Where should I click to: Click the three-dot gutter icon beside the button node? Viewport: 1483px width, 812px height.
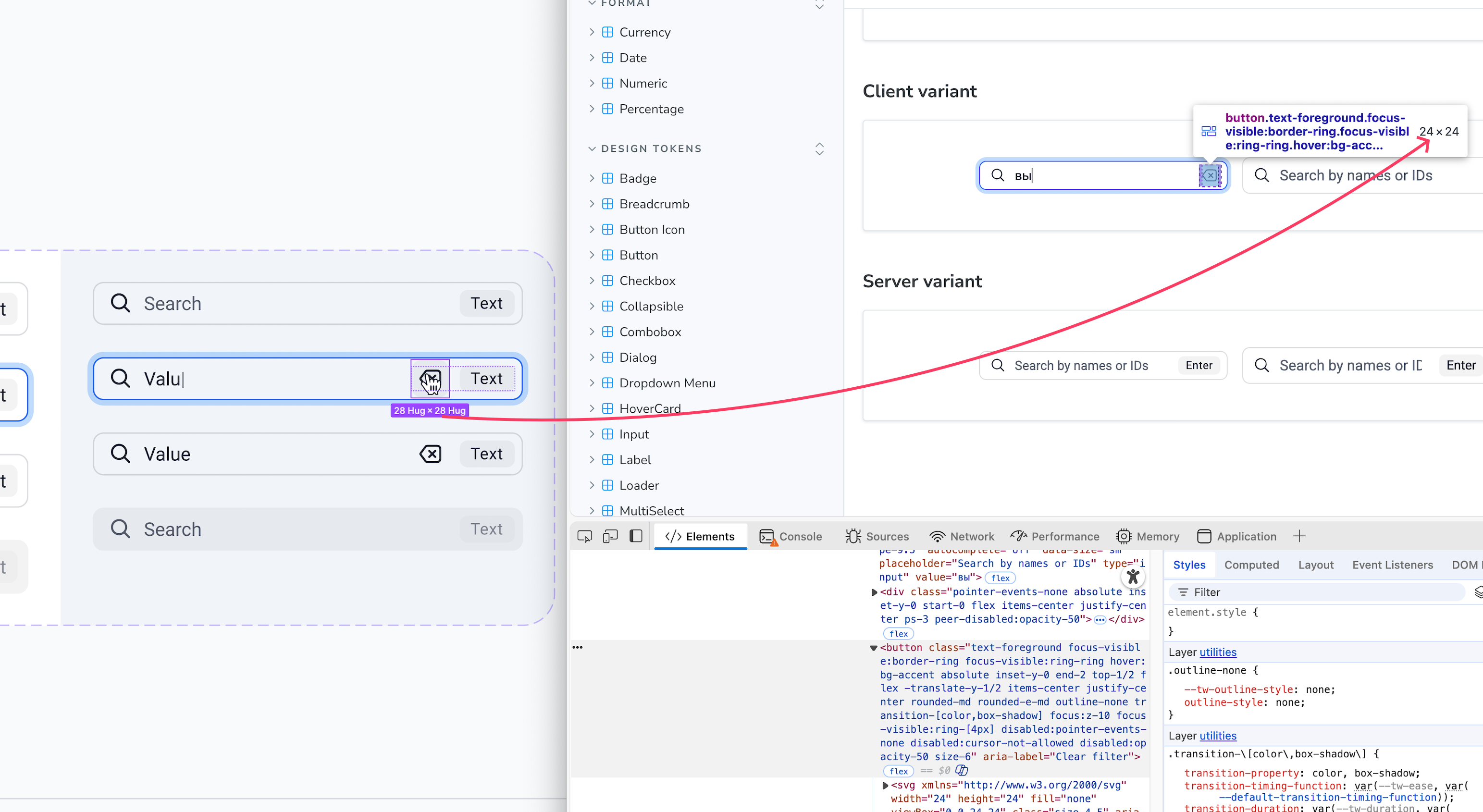578,647
